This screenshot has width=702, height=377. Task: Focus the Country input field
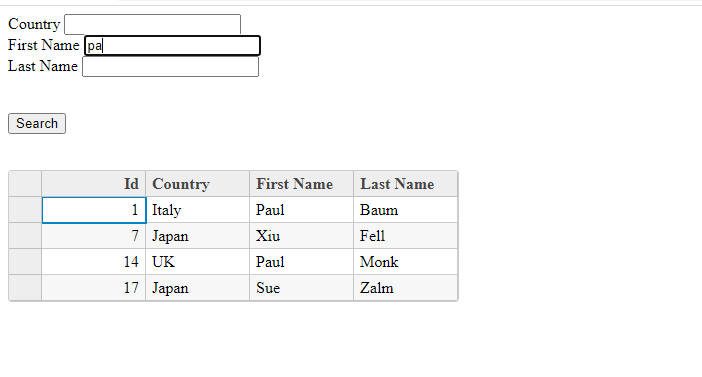pyautogui.click(x=152, y=24)
